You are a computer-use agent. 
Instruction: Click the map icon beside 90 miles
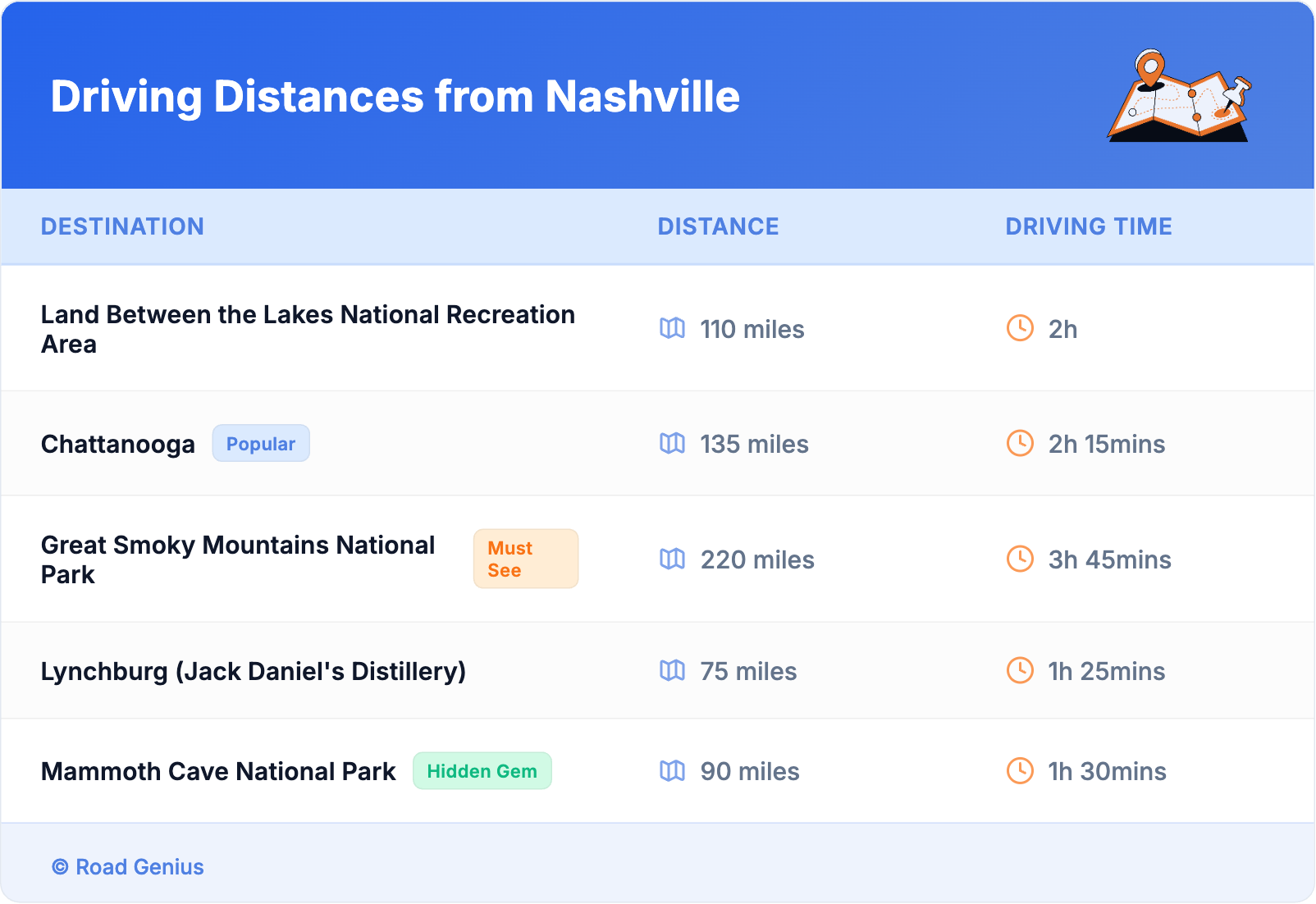[x=672, y=770]
